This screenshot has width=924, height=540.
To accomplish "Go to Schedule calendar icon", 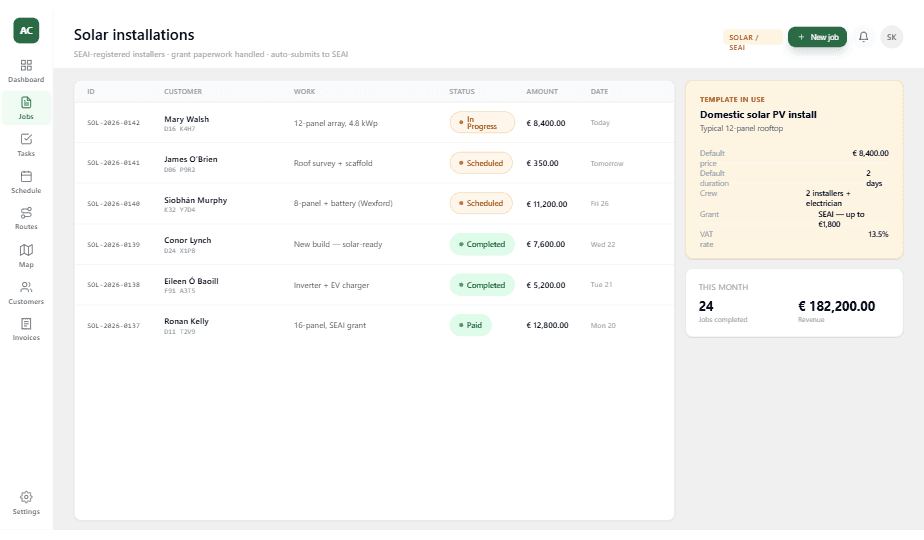I will point(26,176).
